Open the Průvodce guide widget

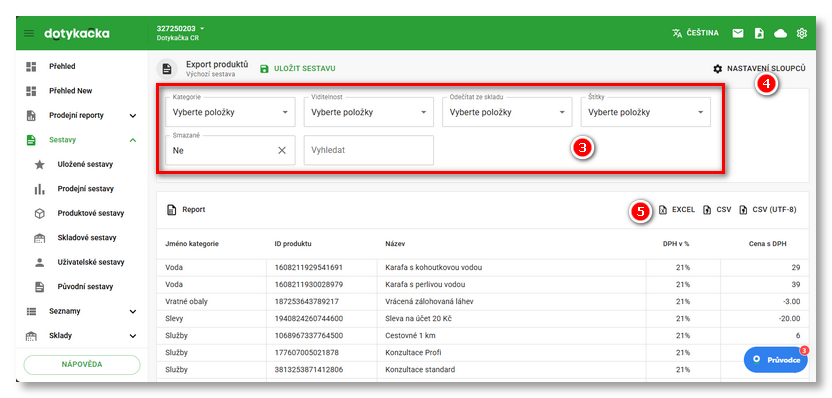pos(776,360)
